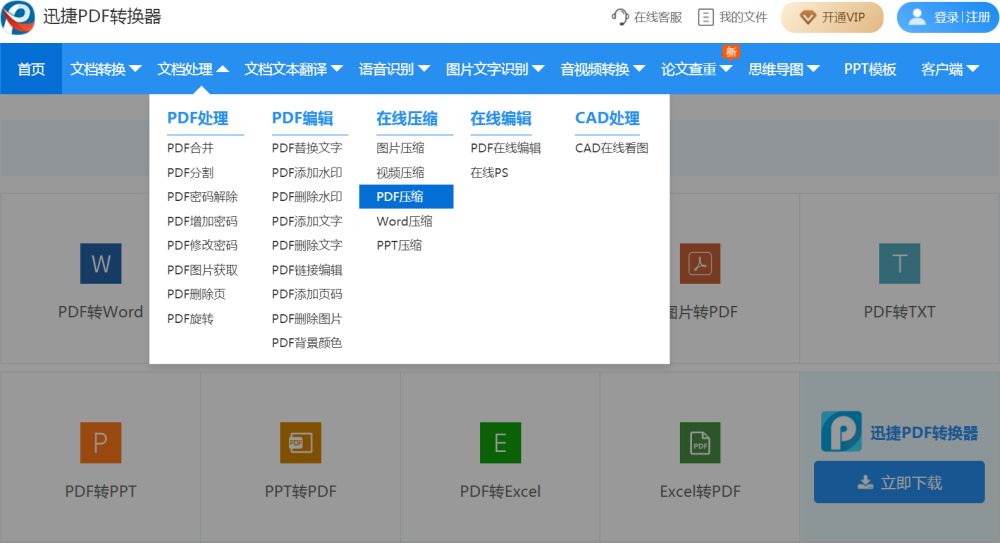This screenshot has width=1000, height=543.
Task: Expand the 图片文字识别 dropdown
Action: coord(495,69)
